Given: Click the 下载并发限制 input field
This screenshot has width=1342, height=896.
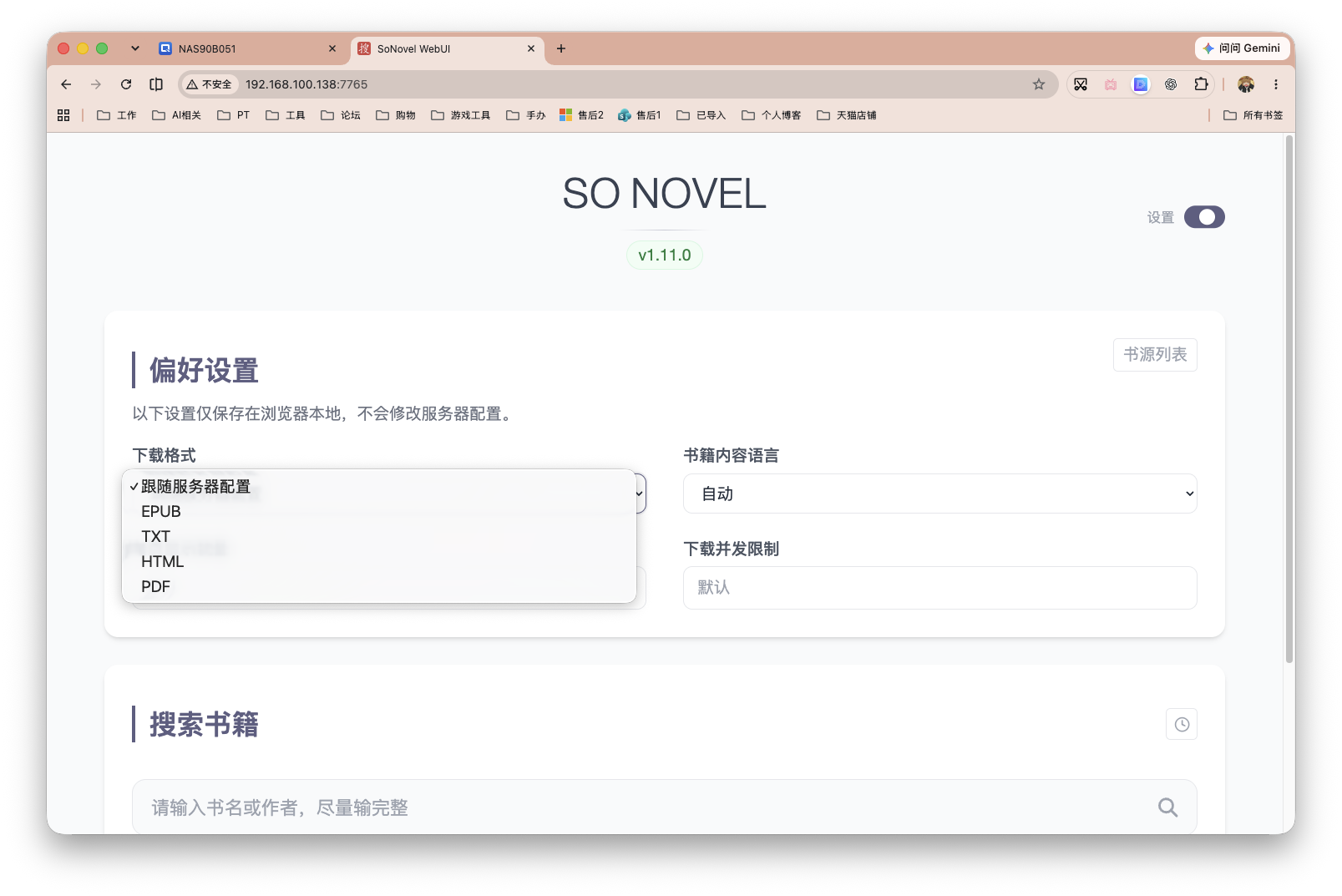Looking at the screenshot, I should coord(940,588).
